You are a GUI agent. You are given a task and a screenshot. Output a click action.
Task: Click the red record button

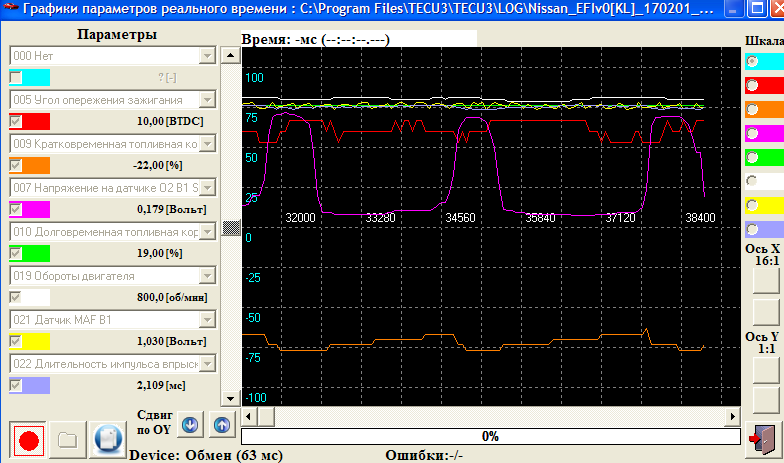pos(28,440)
